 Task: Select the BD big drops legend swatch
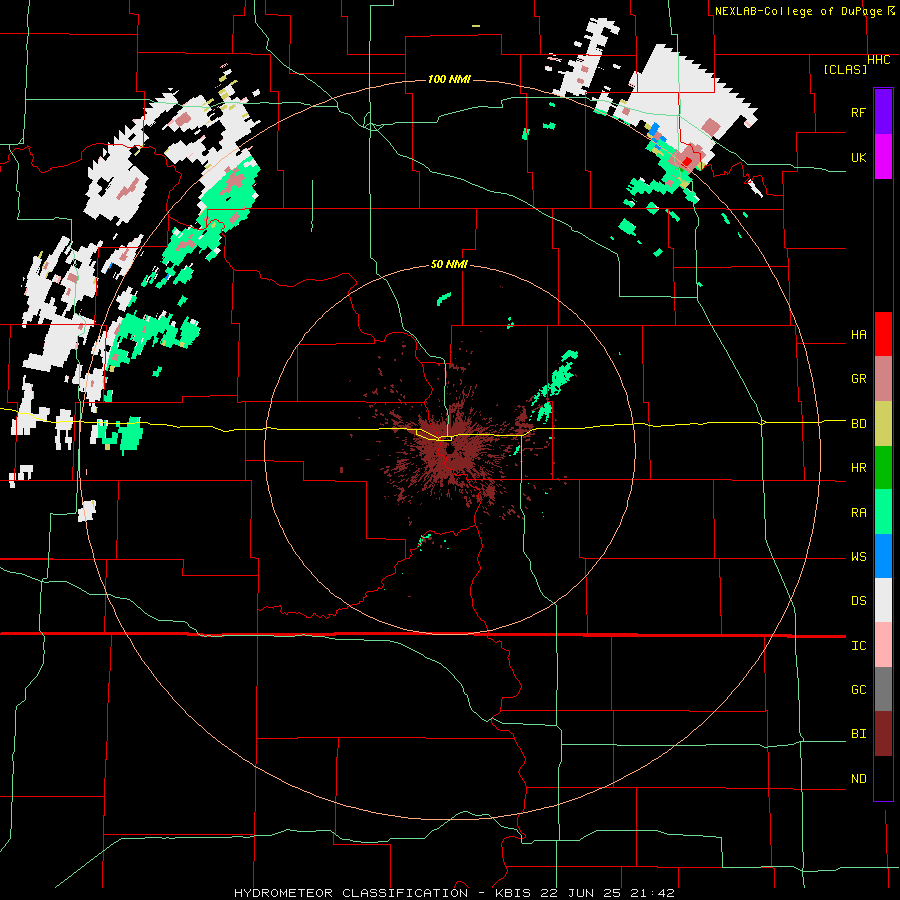pos(883,423)
